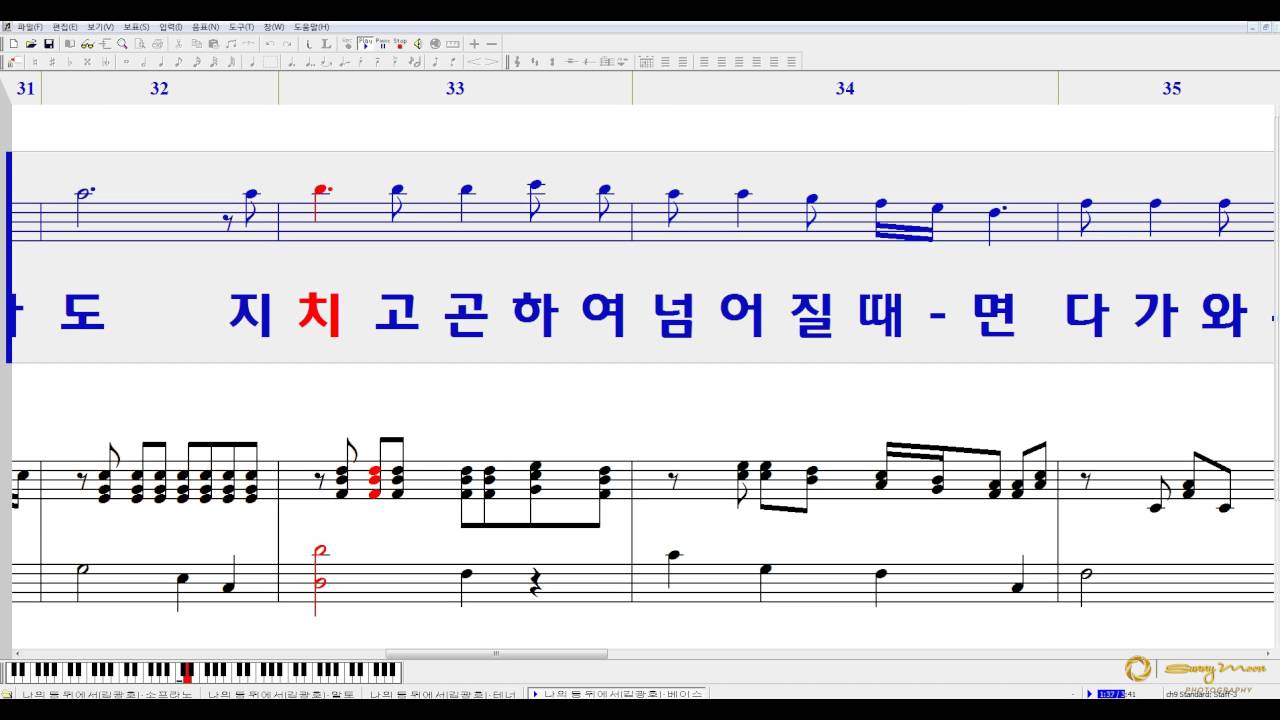Switch to the 알토 tab
Viewport: 1280px width, 720px height.
280,693
